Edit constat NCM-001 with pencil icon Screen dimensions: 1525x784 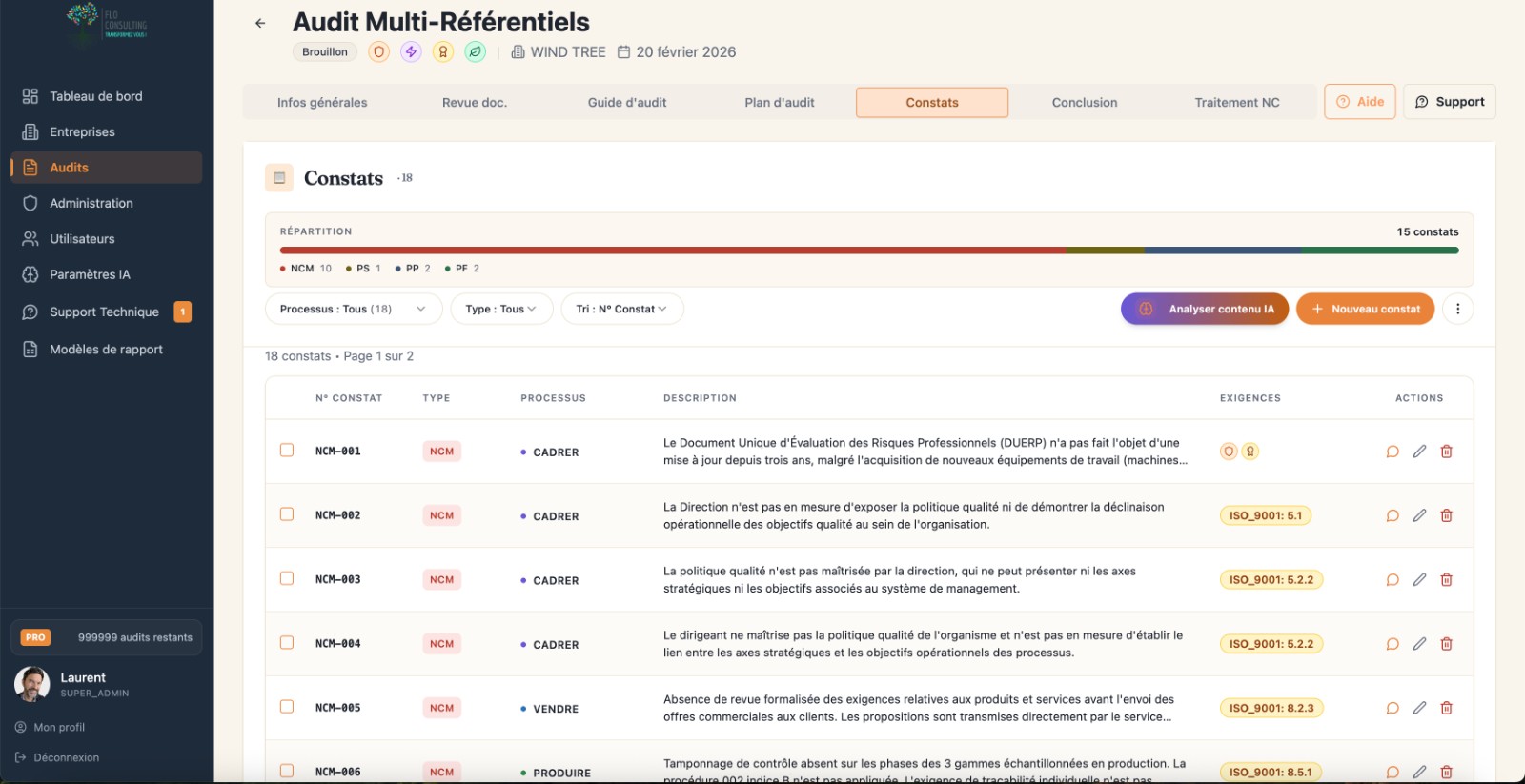click(x=1419, y=452)
